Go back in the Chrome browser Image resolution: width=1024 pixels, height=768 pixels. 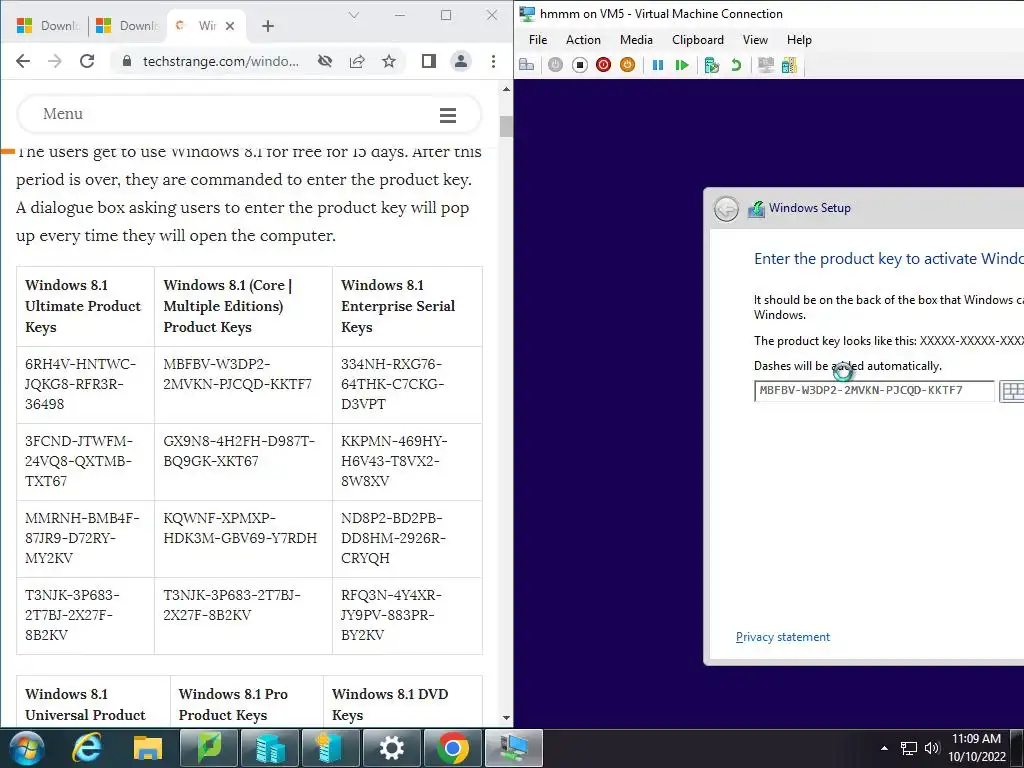23,61
